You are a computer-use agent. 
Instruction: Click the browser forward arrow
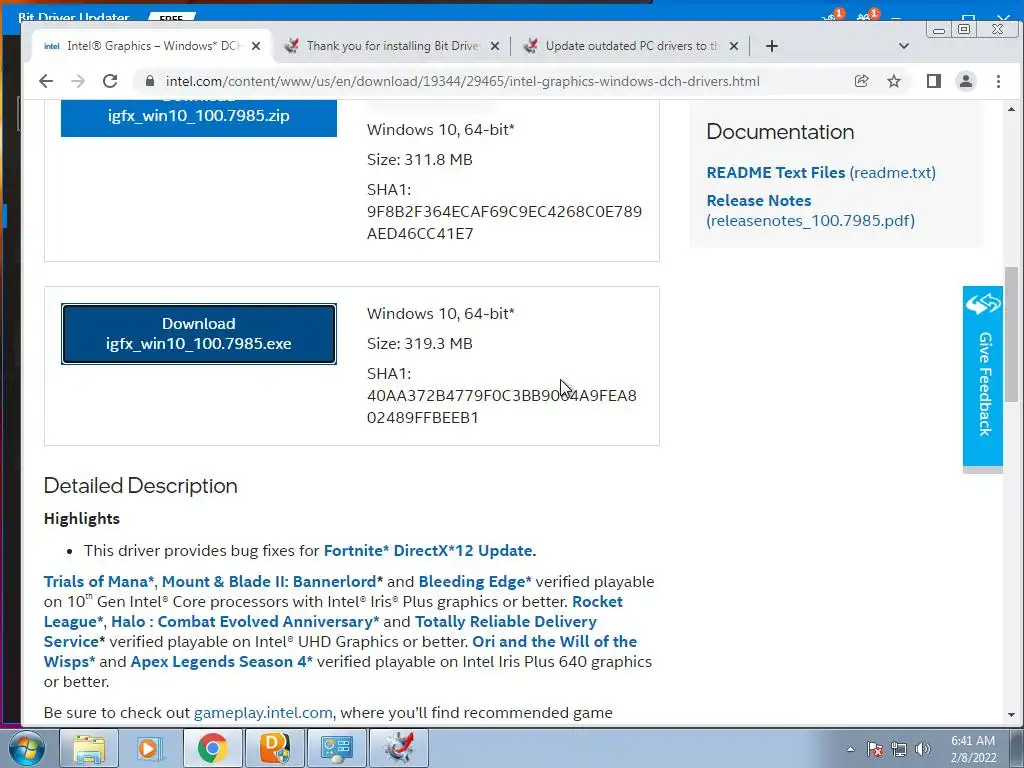[78, 81]
